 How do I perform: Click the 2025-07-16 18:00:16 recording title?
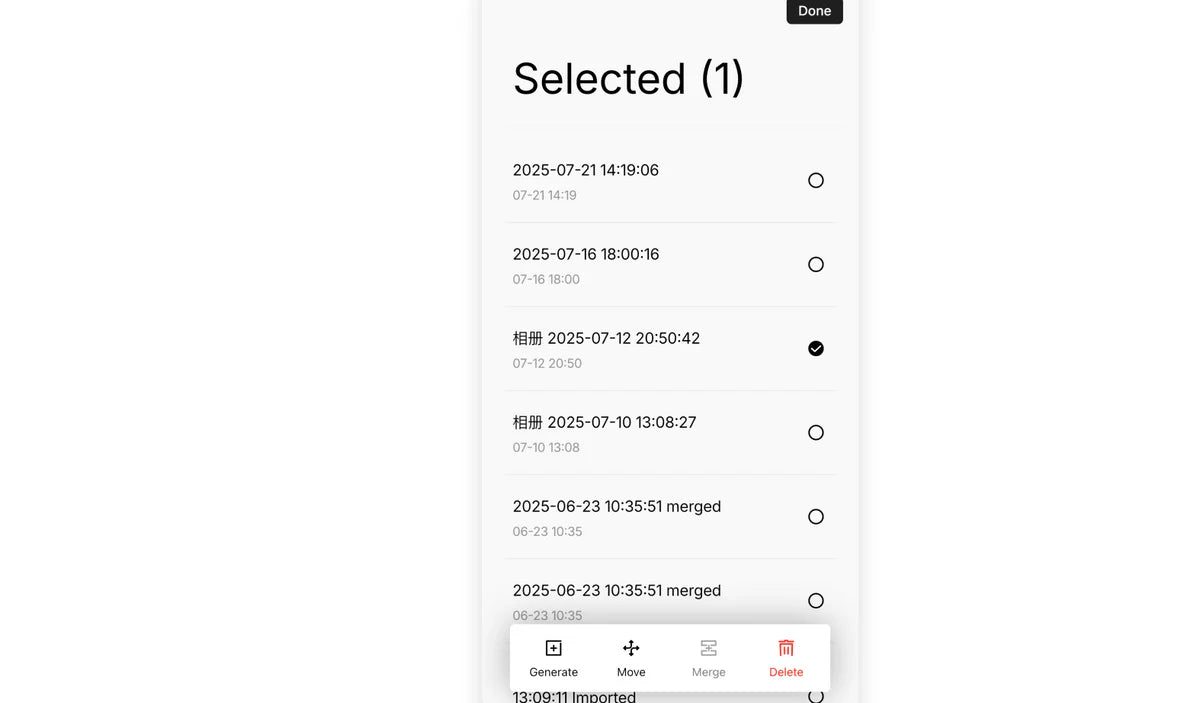(585, 254)
